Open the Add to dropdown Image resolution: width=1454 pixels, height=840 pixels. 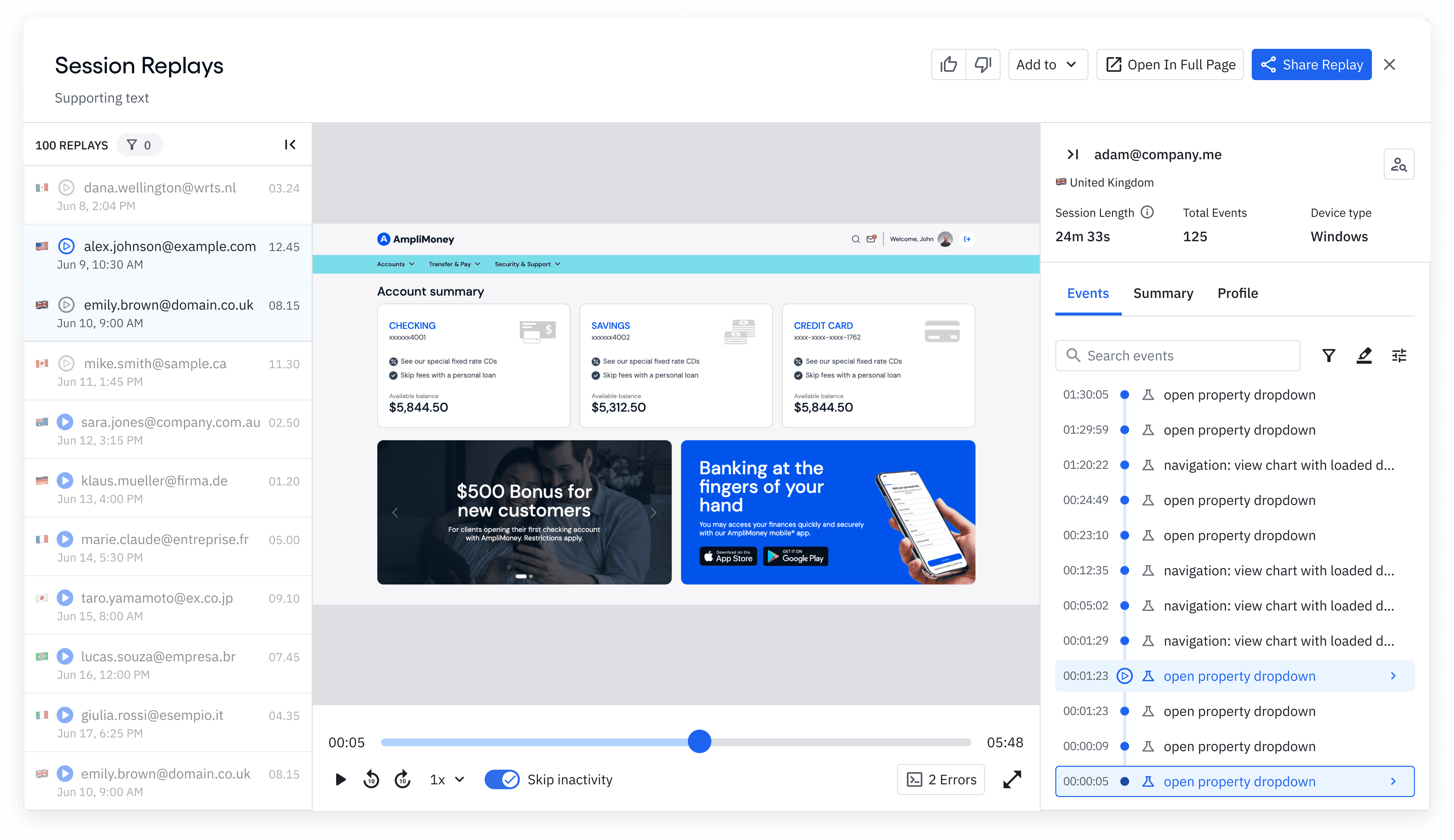(x=1047, y=64)
